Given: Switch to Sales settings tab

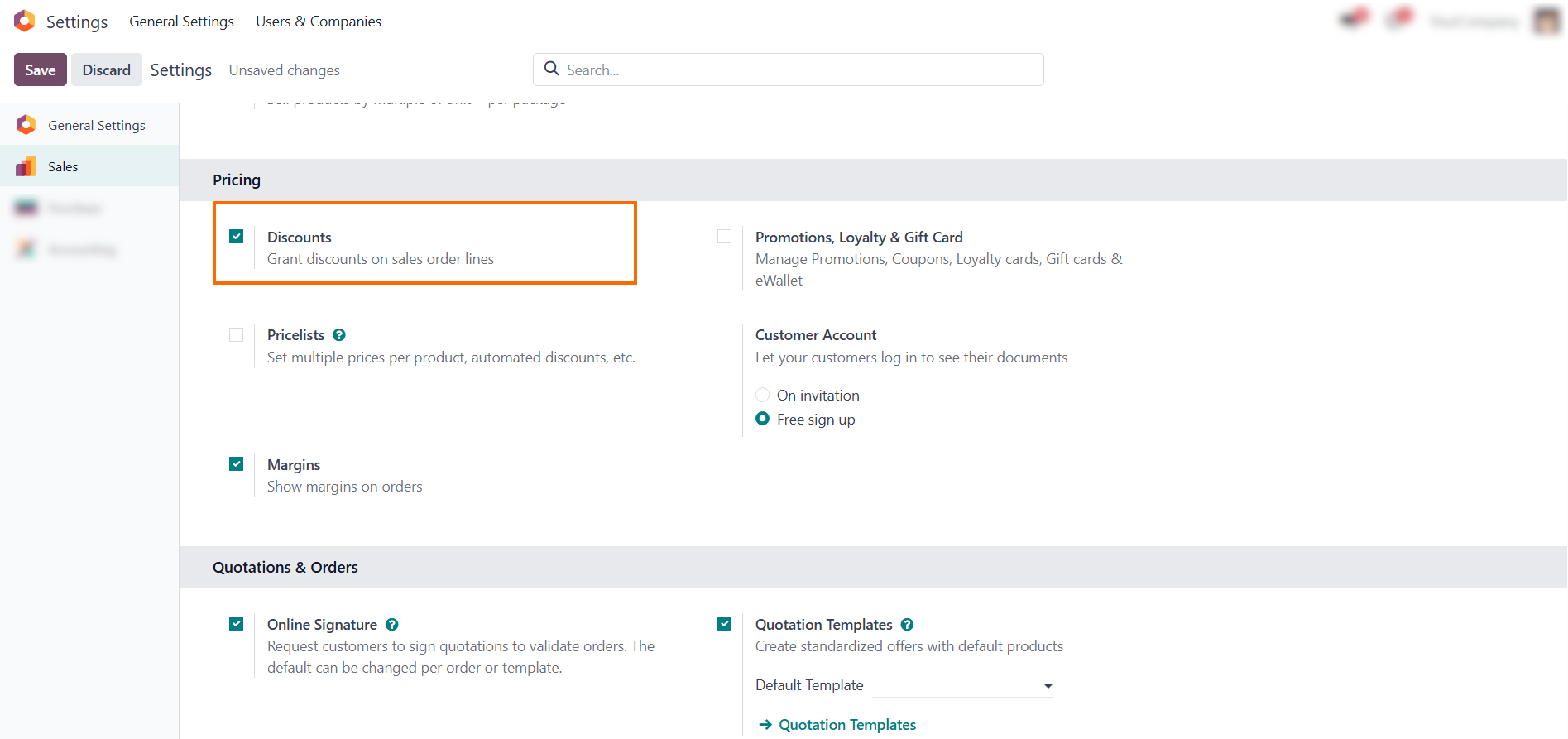Looking at the screenshot, I should coord(89,166).
